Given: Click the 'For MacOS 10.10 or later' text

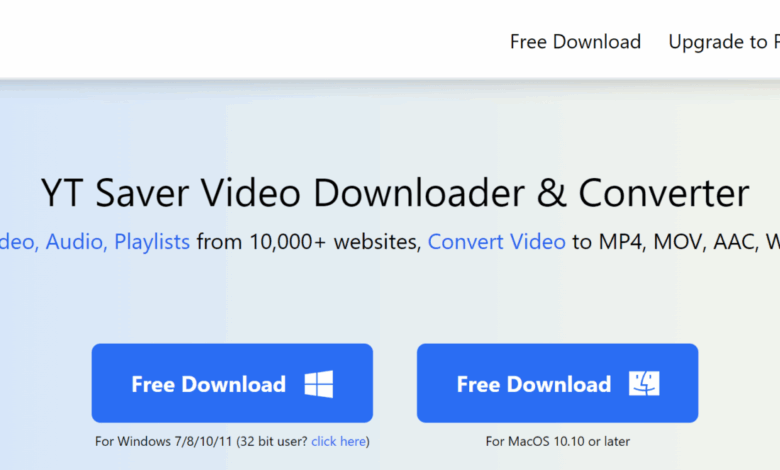Looking at the screenshot, I should [558, 441].
